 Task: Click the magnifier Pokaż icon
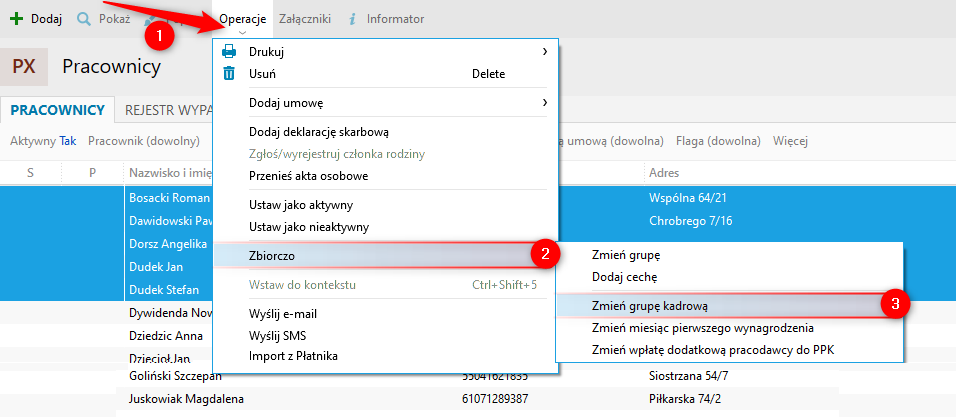click(84, 19)
